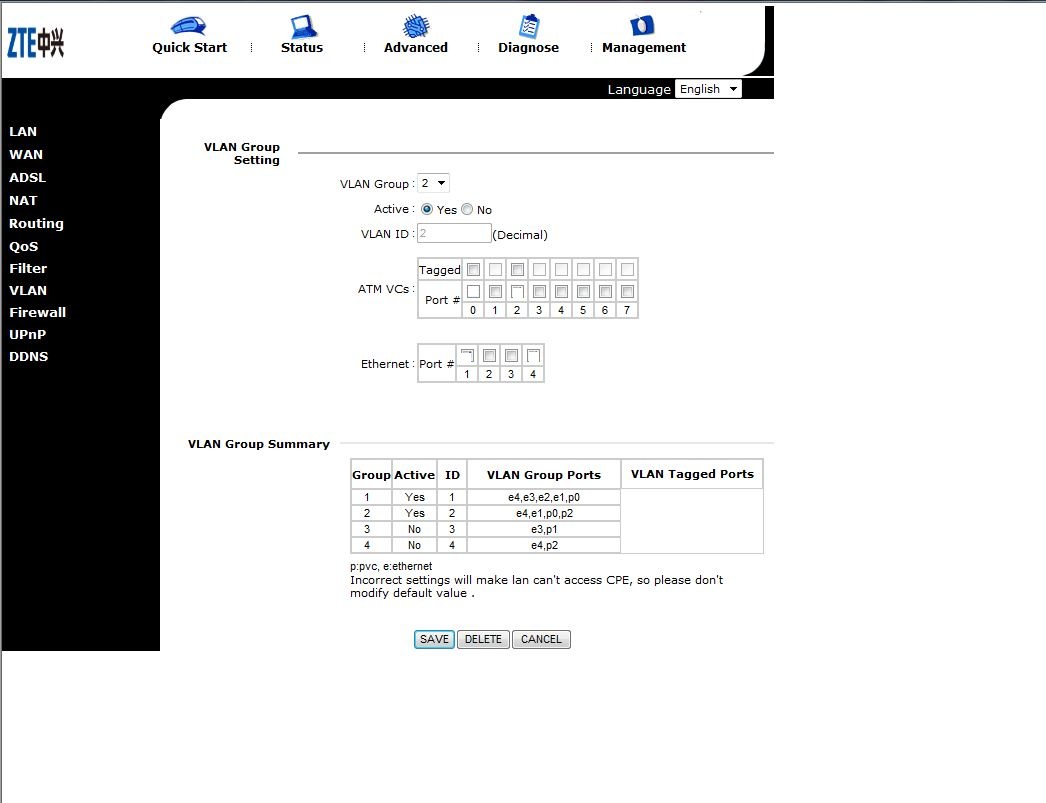
Task: Open the Status laptop icon
Action: click(302, 27)
